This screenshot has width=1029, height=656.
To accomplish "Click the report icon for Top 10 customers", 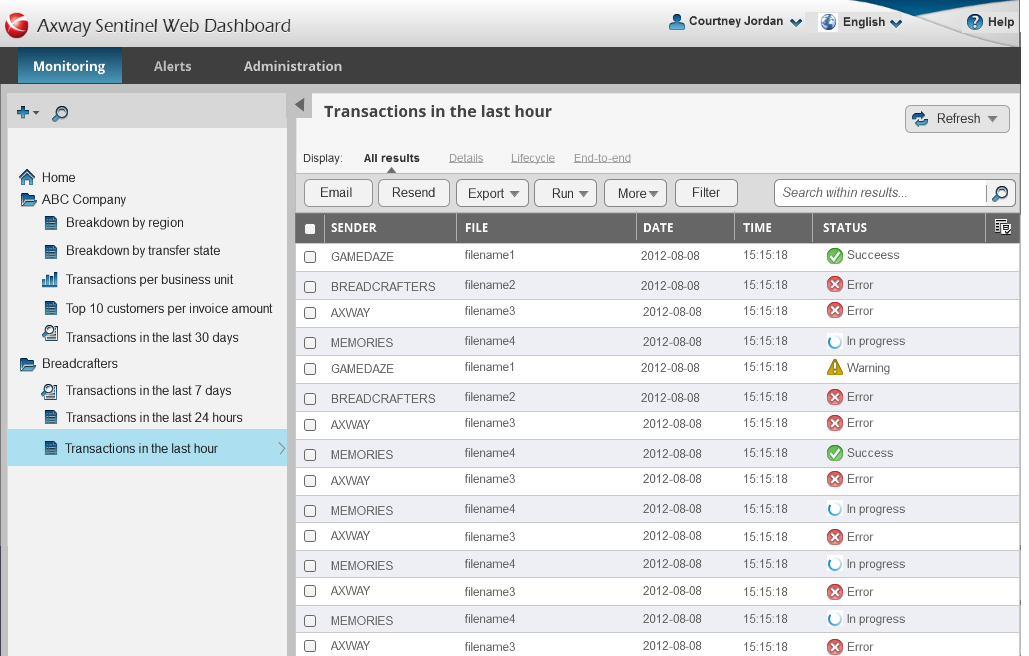I will click(51, 308).
